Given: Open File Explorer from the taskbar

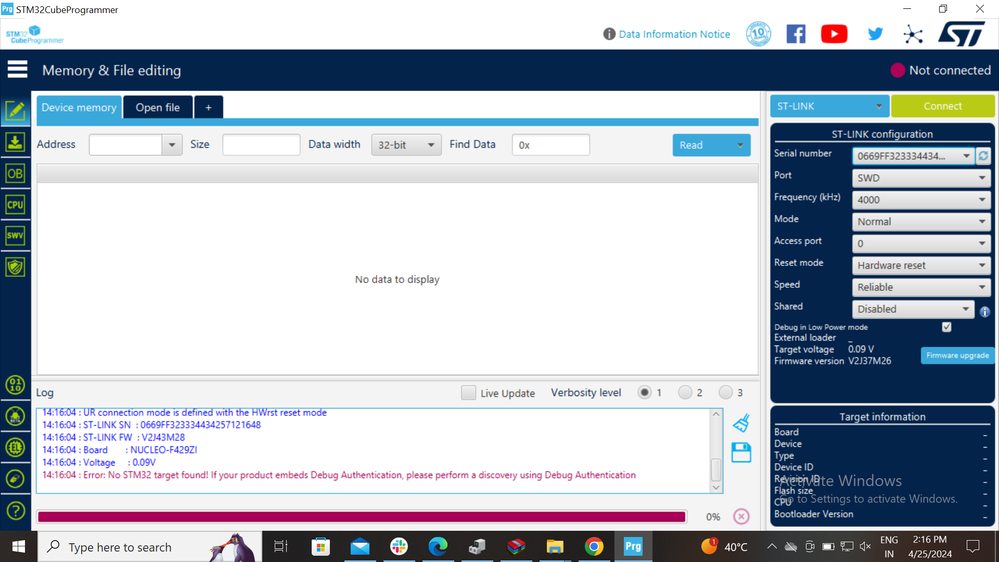Looking at the screenshot, I should tap(555, 547).
